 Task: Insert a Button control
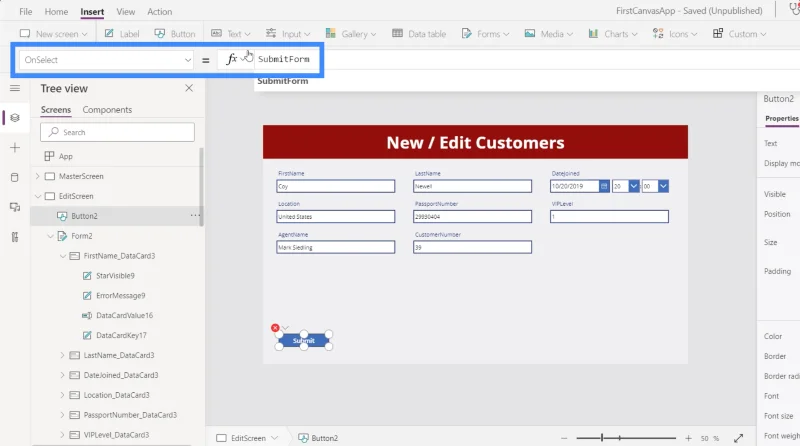(175, 34)
